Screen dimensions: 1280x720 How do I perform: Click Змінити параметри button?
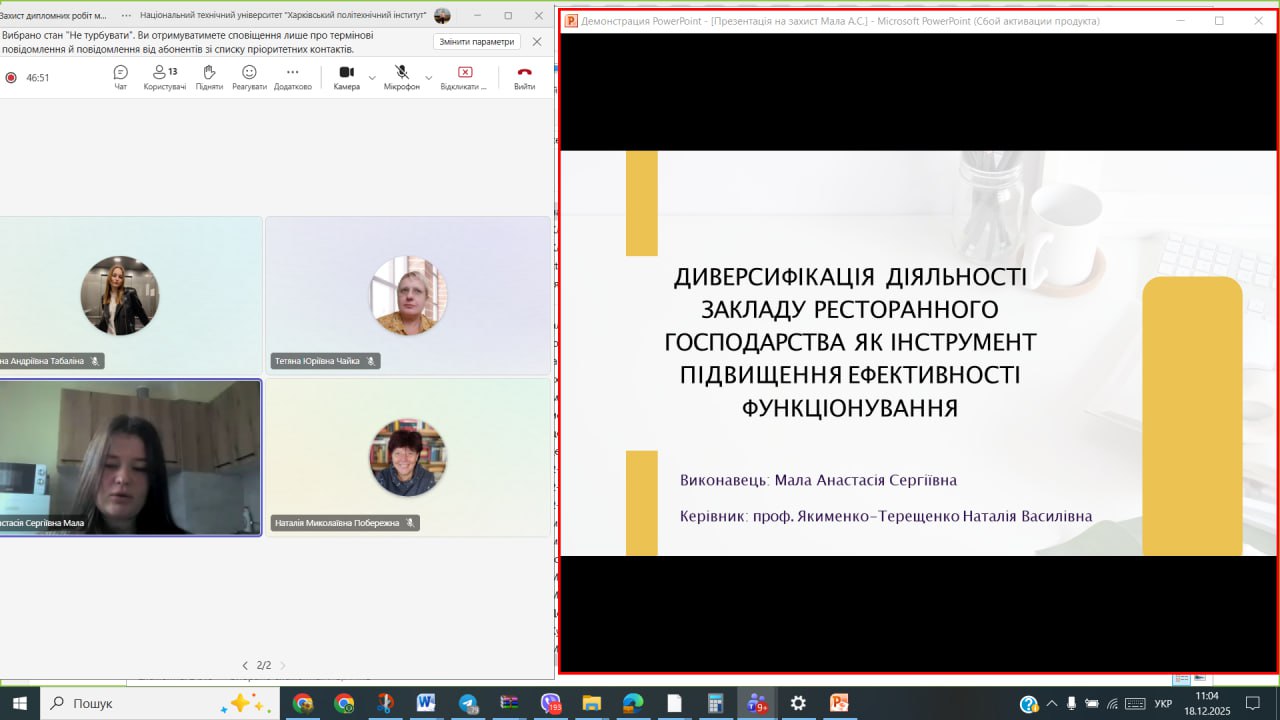click(x=477, y=42)
